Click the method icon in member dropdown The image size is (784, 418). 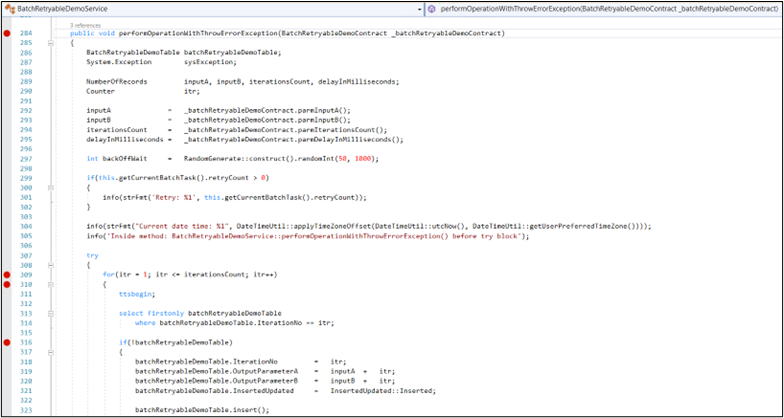(432, 9)
